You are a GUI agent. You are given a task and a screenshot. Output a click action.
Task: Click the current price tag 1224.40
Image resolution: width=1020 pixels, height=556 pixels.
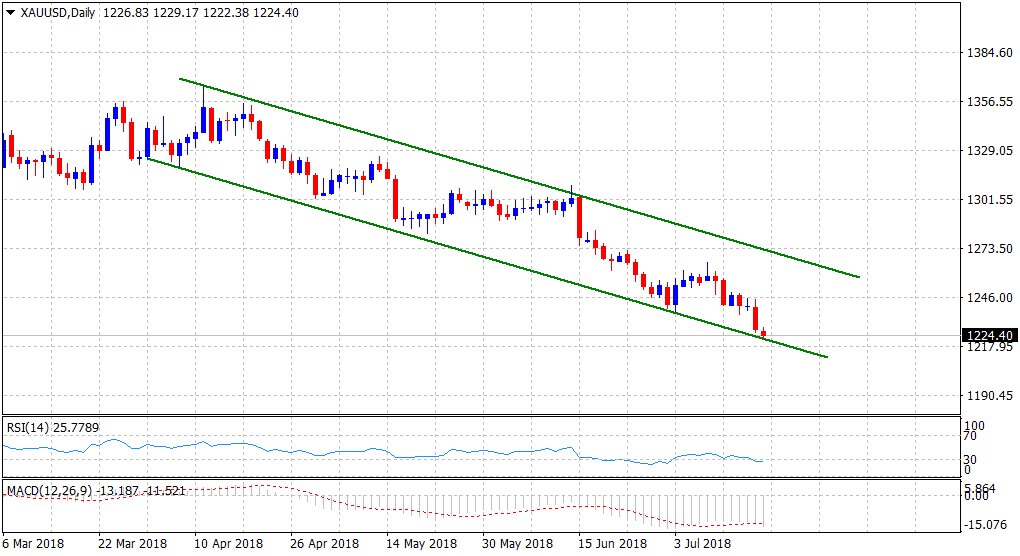[x=989, y=336]
